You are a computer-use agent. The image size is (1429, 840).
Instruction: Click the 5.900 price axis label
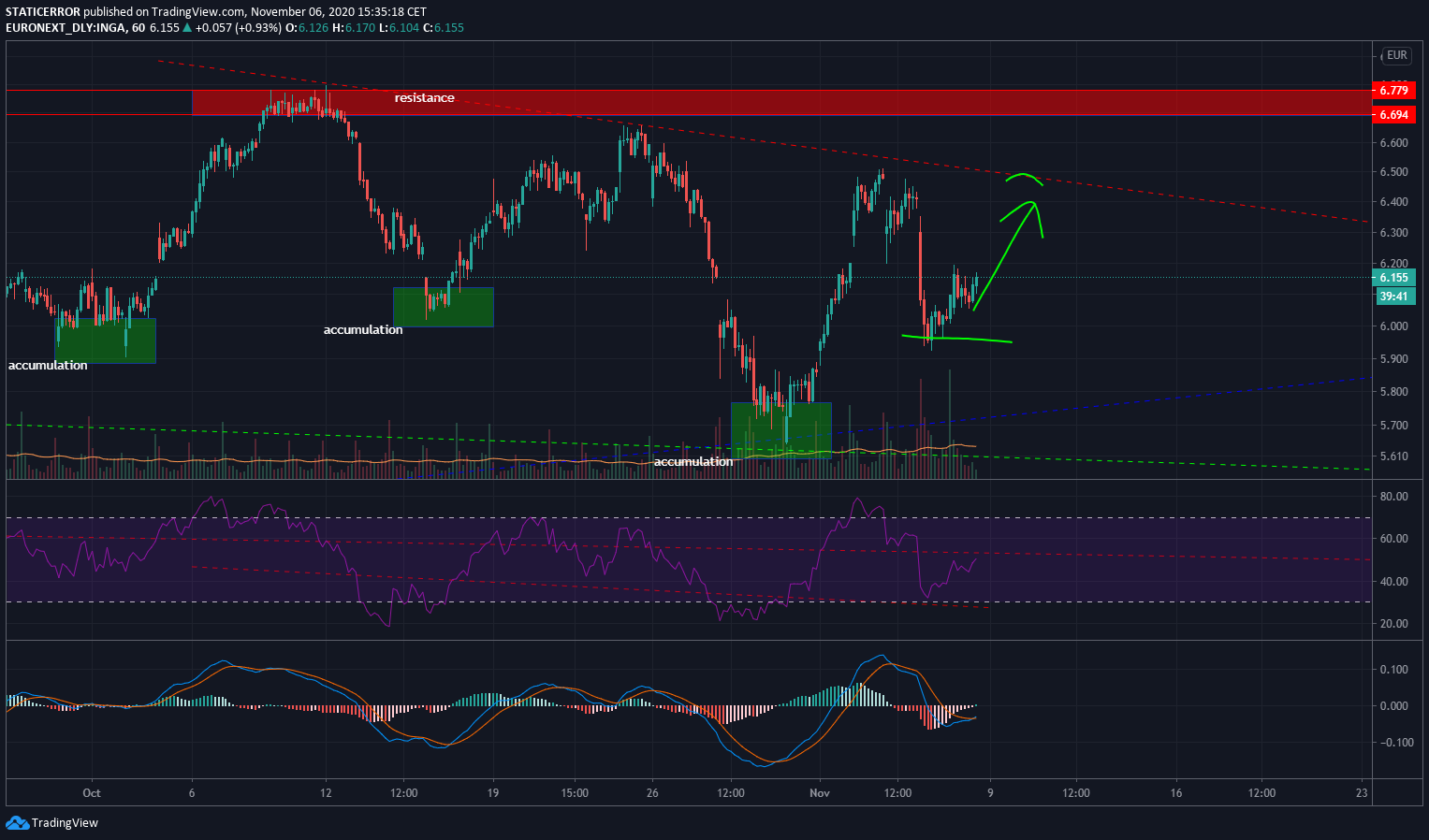click(1393, 359)
